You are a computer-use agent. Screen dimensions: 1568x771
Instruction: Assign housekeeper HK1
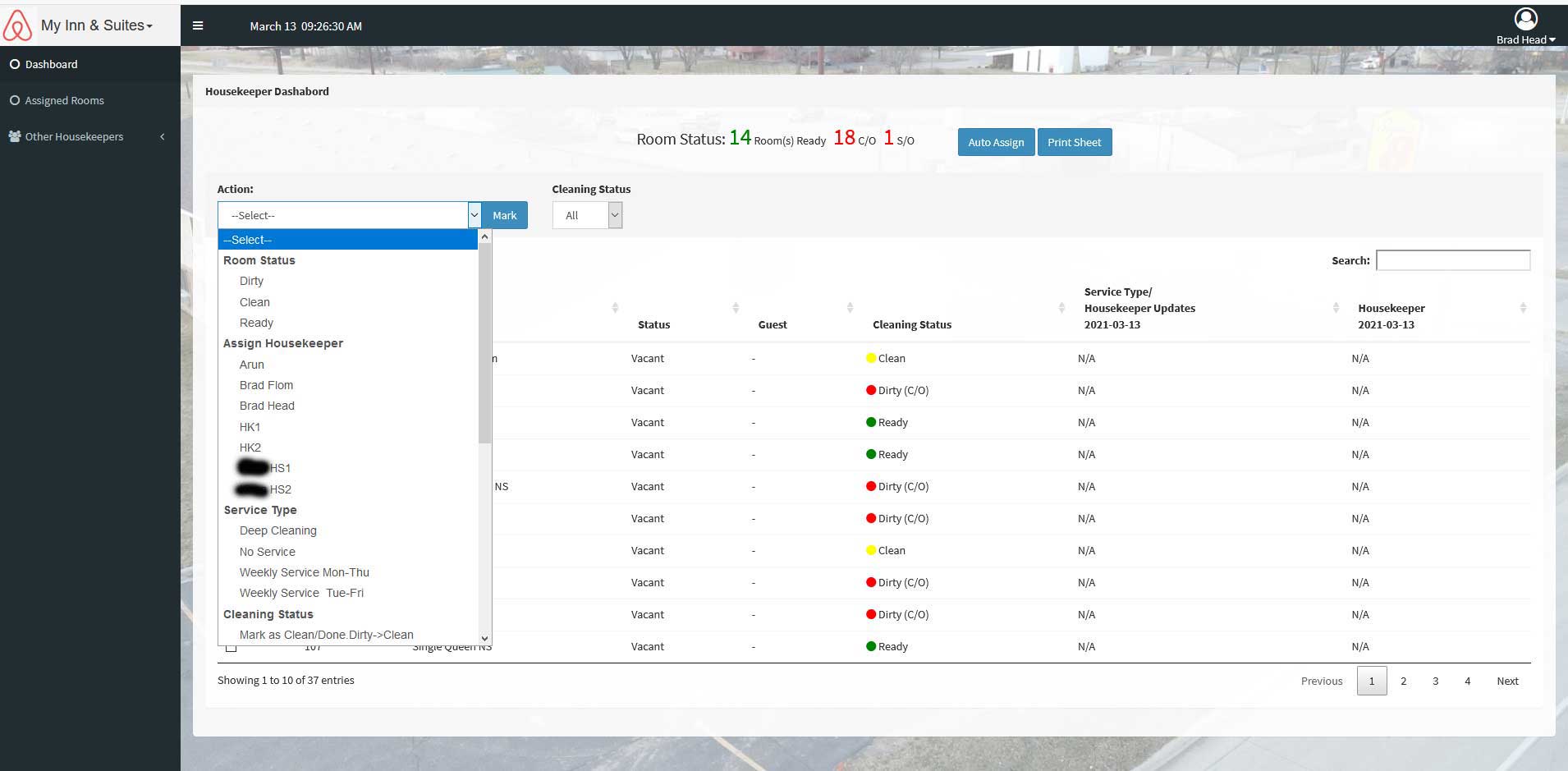[250, 427]
